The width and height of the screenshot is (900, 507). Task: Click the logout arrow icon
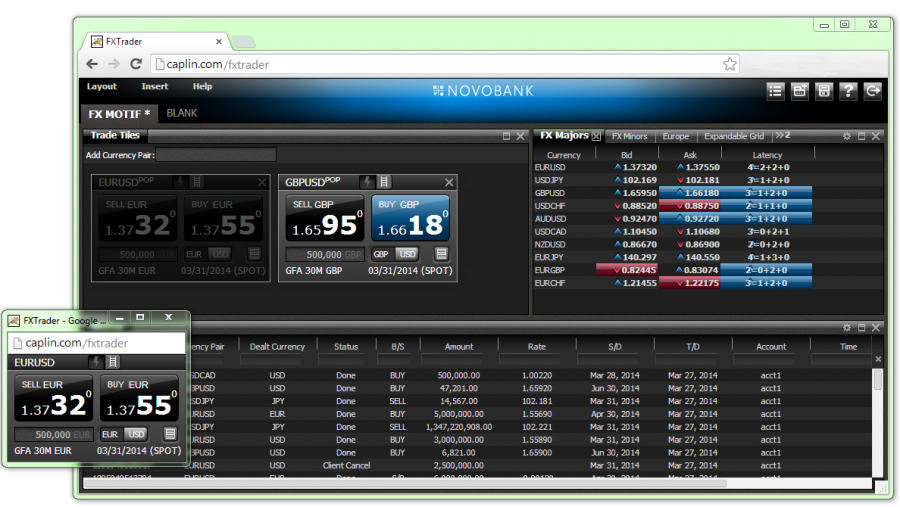pos(872,91)
